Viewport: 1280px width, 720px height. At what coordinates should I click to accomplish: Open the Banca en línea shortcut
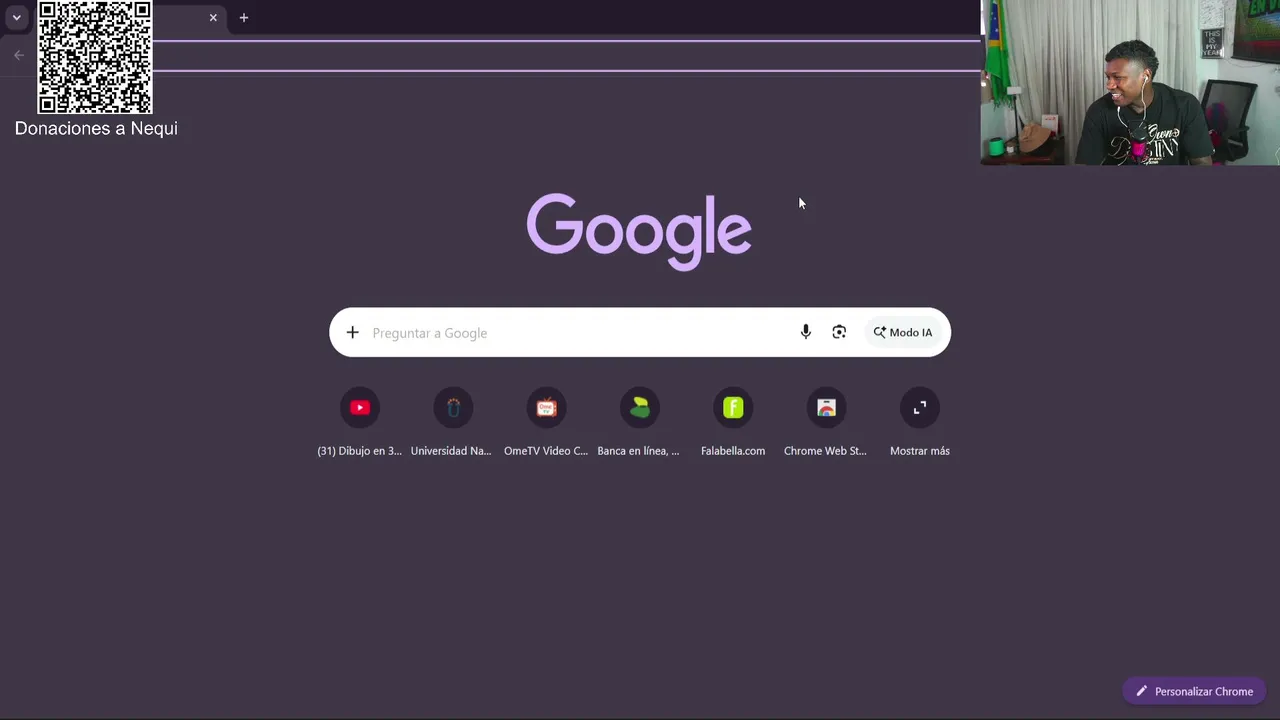click(639, 421)
